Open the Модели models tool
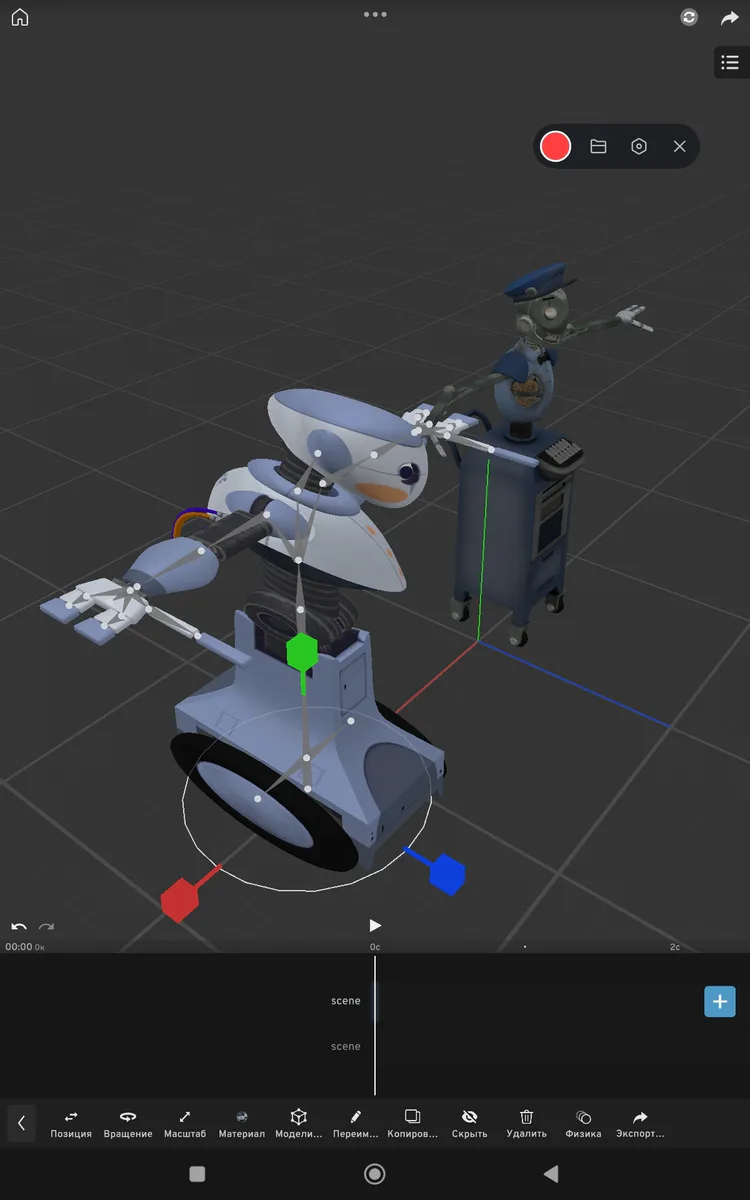The height and width of the screenshot is (1200, 750). (298, 1124)
